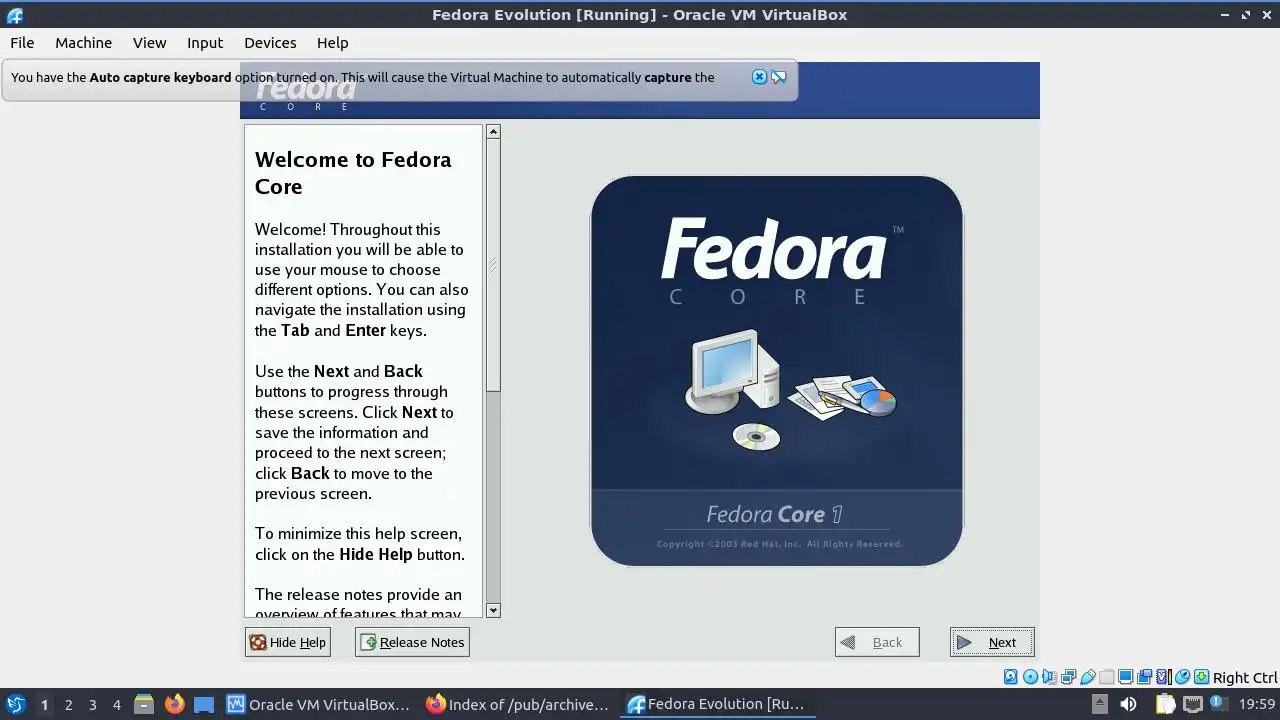
Task: Click the optical disk status icon
Action: (1030, 677)
